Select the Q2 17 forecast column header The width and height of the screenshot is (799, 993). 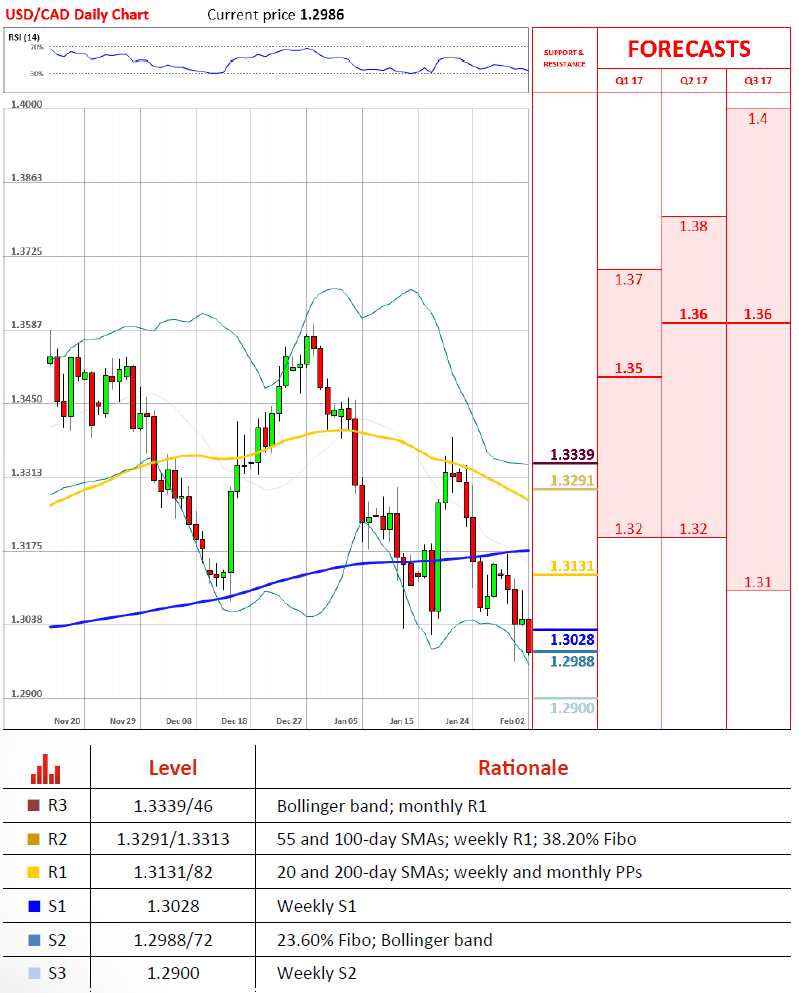[x=693, y=80]
